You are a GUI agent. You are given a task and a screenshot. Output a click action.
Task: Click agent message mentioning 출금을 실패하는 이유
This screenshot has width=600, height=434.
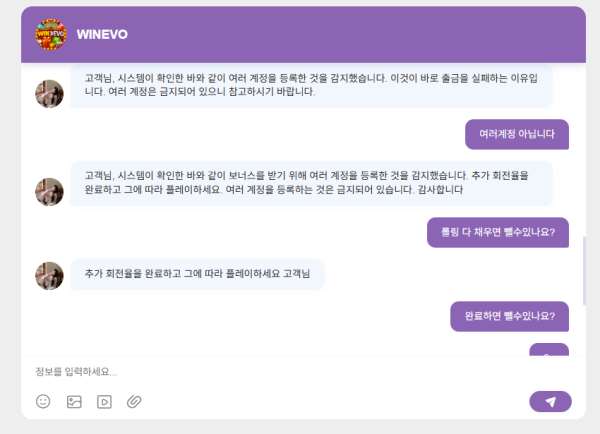310,85
